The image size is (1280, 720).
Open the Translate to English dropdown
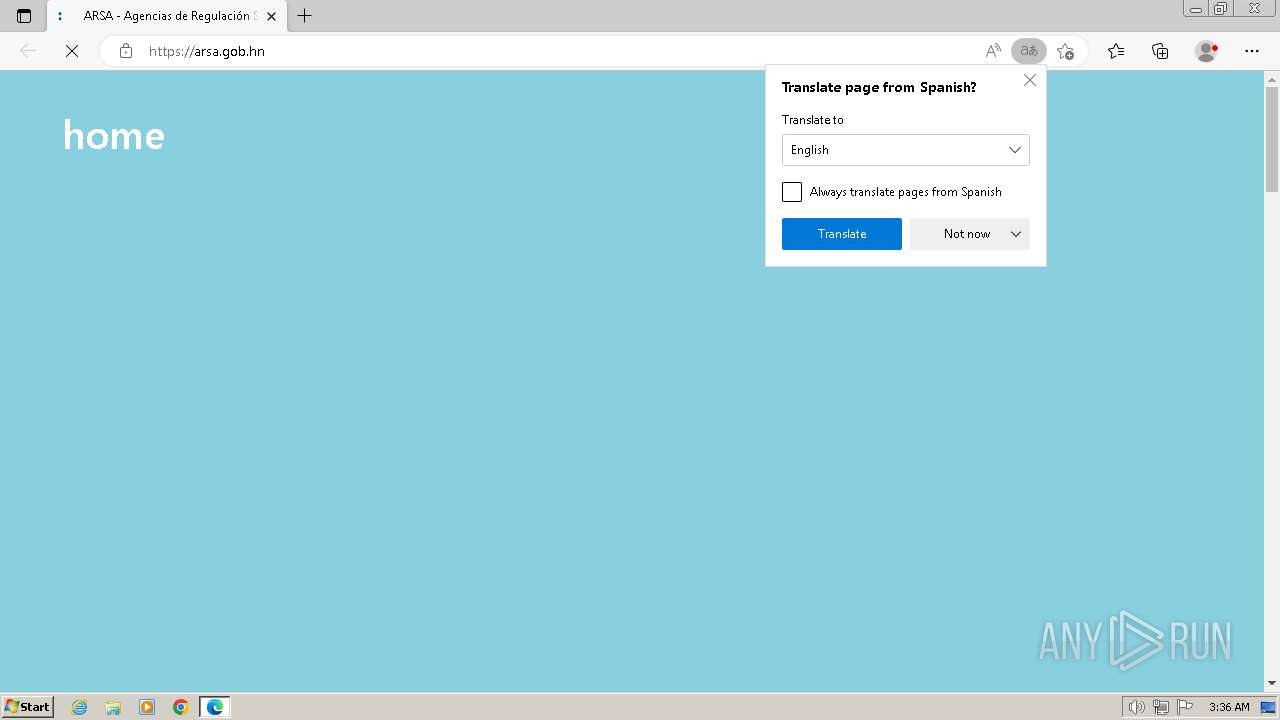click(906, 150)
